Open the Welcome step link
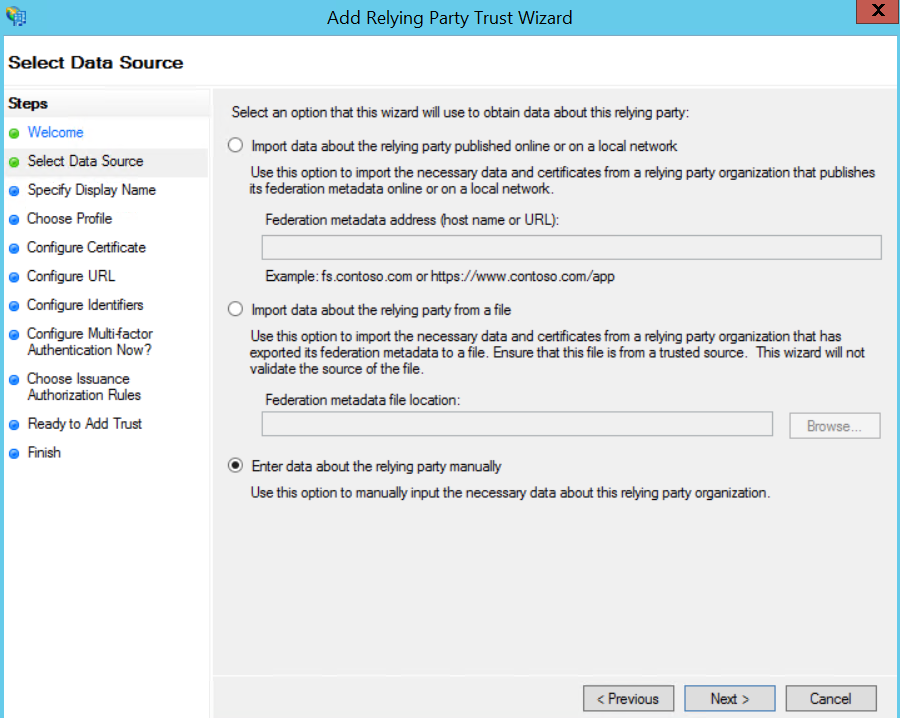This screenshot has width=900, height=718. [56, 133]
